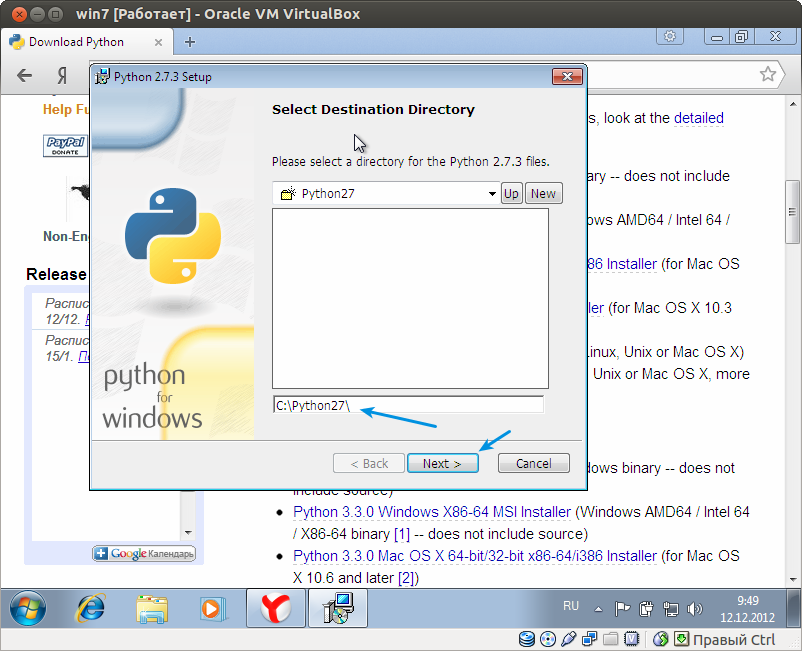This screenshot has width=802, height=651.
Task: Switch to Yandex browser in taskbar
Action: tap(276, 608)
